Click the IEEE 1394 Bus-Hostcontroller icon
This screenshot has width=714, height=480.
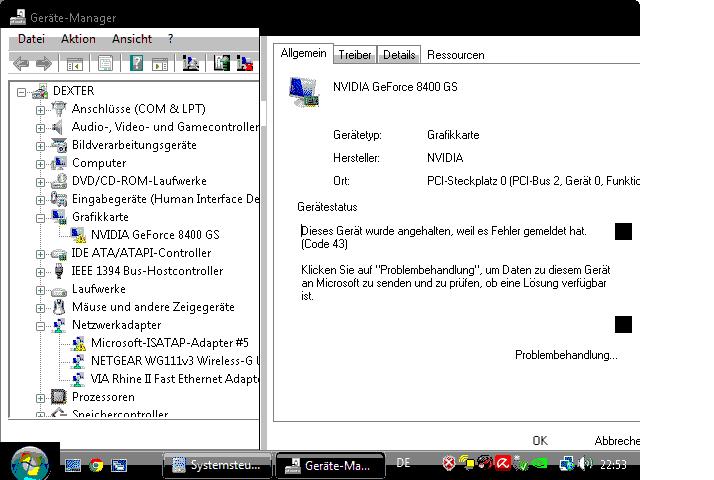click(x=59, y=271)
